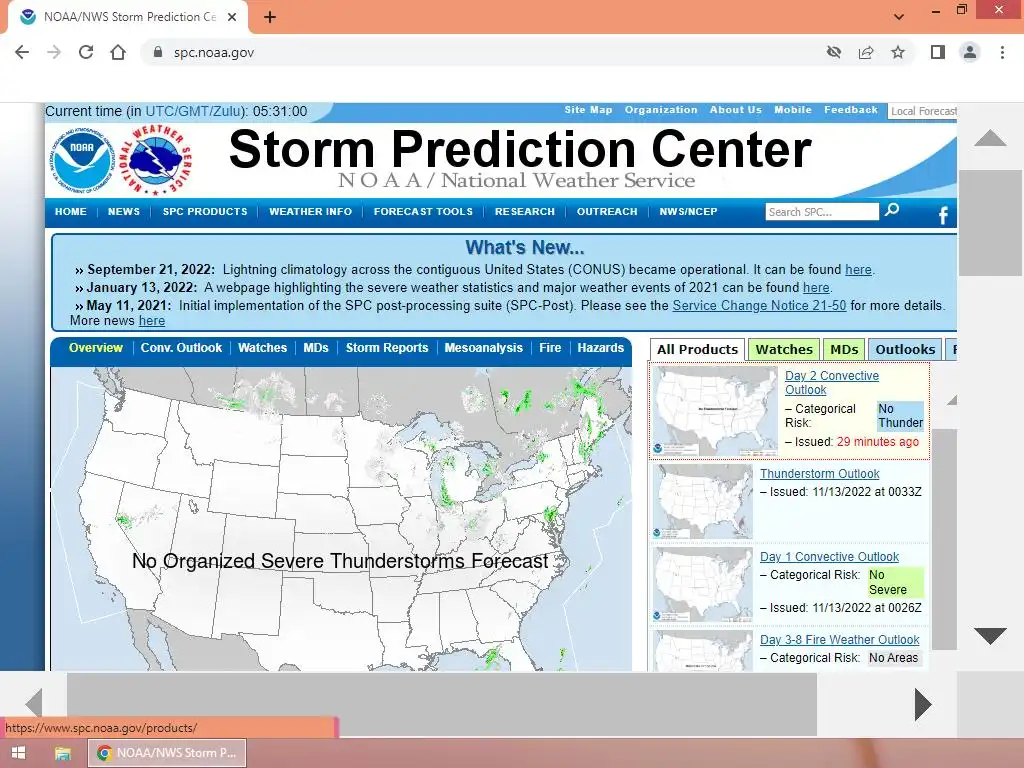Open Day 2 Convective Outlook link

831,383
